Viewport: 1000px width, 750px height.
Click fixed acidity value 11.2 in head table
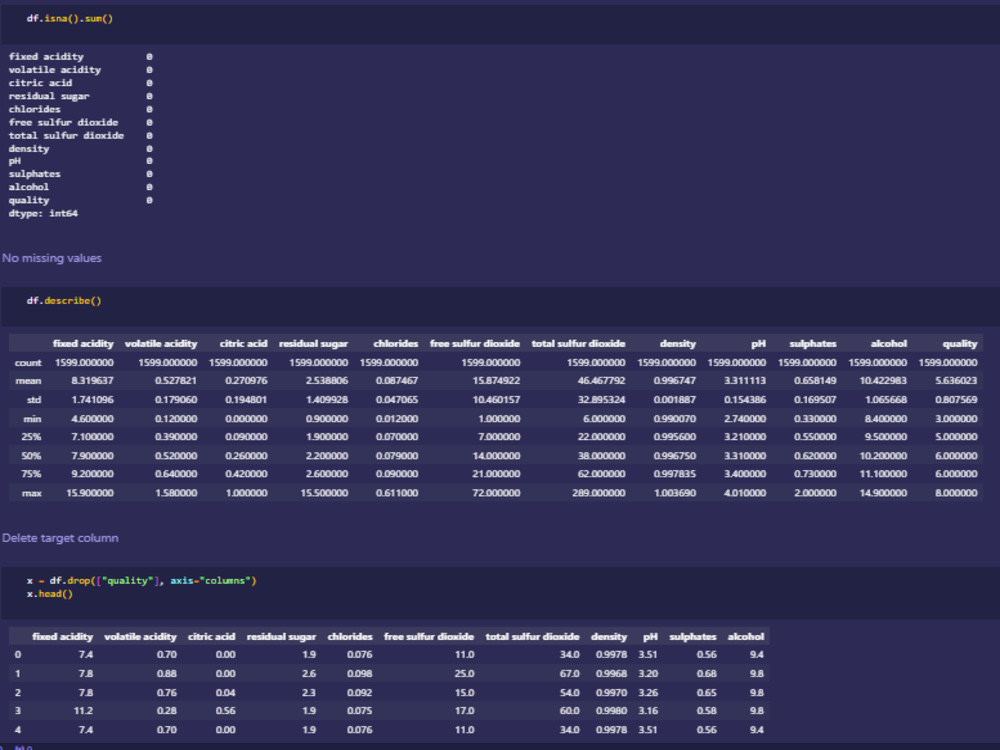[83, 710]
